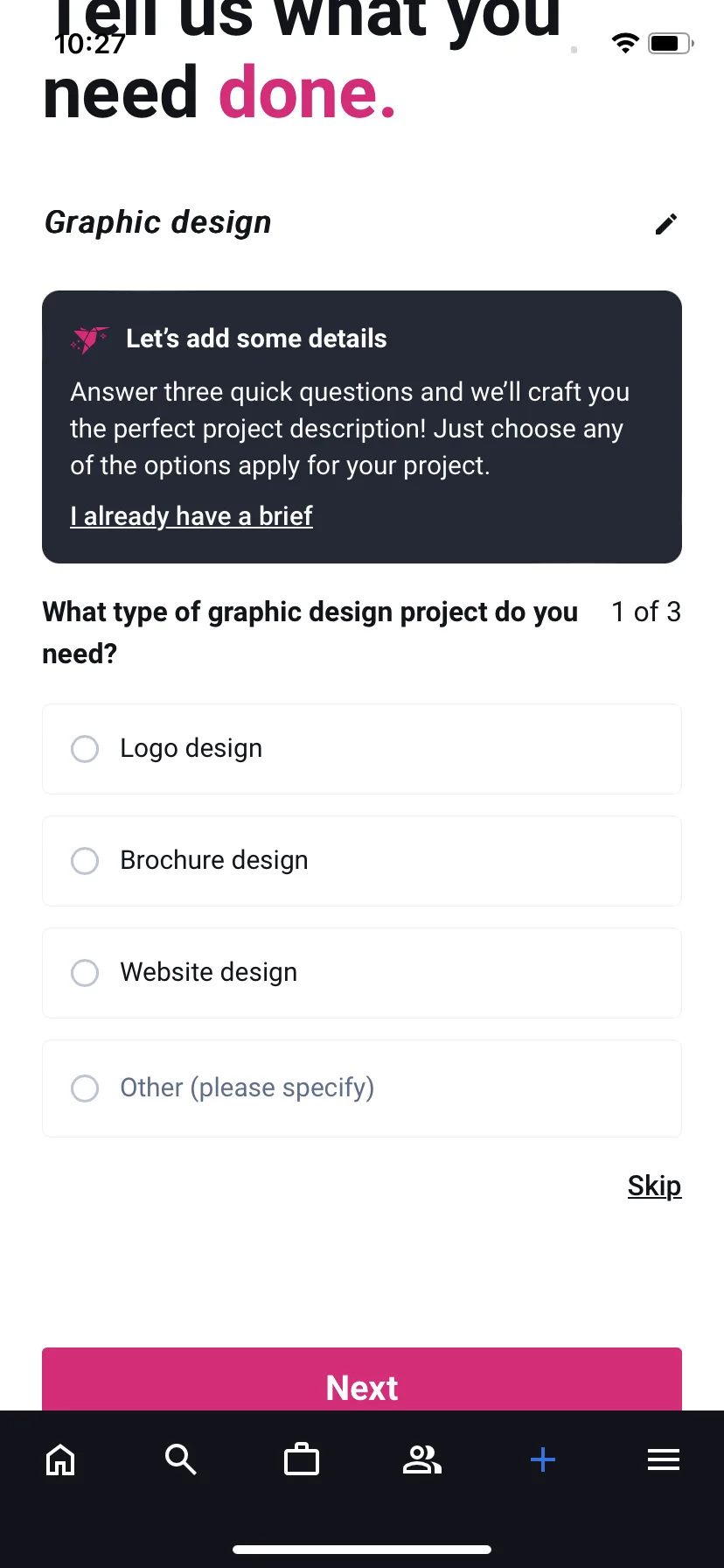Tap the 1 of 3 step indicator
This screenshot has height=1568, width=724.
pyautogui.click(x=646, y=612)
